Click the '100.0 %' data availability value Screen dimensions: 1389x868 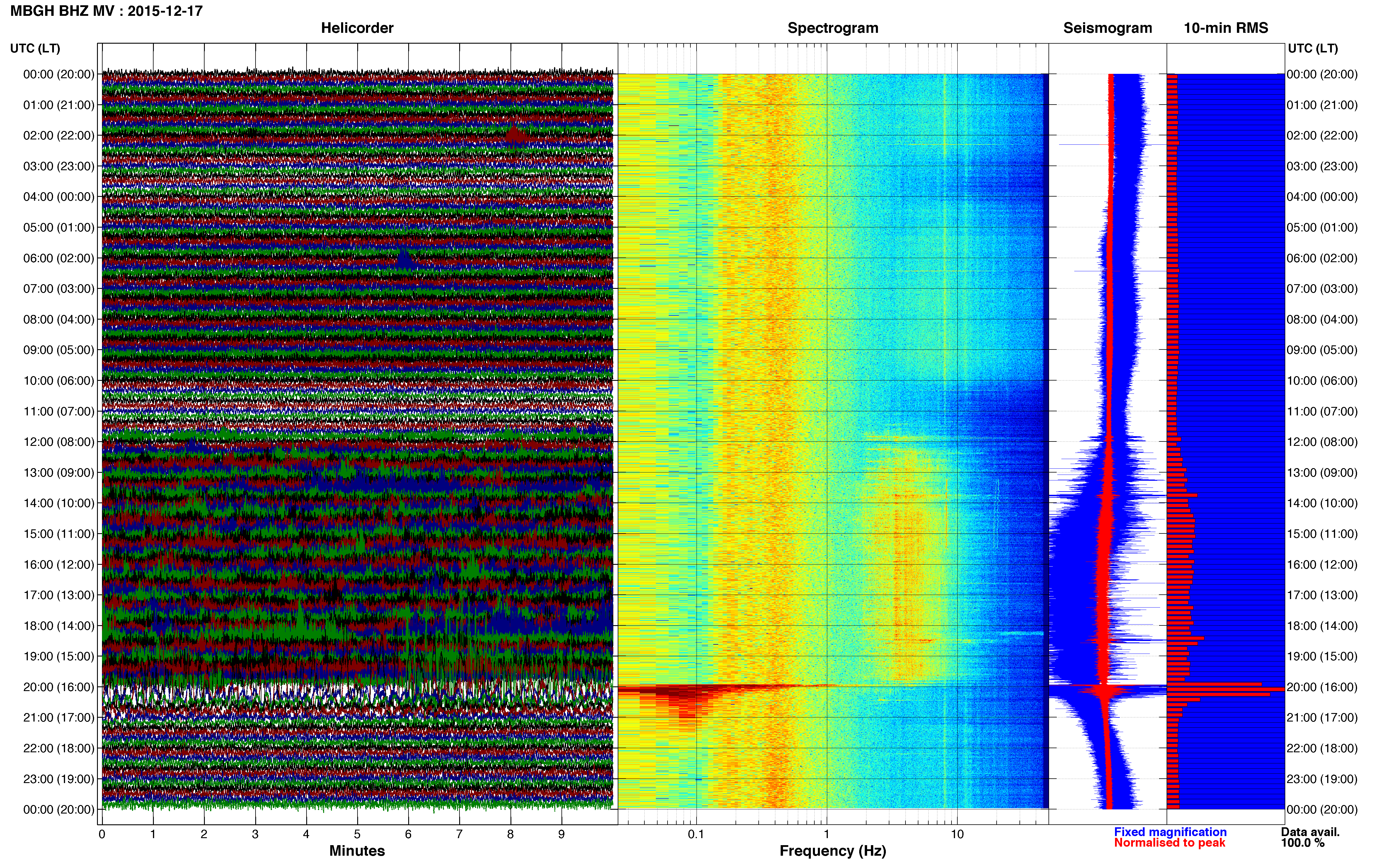pos(1303,843)
